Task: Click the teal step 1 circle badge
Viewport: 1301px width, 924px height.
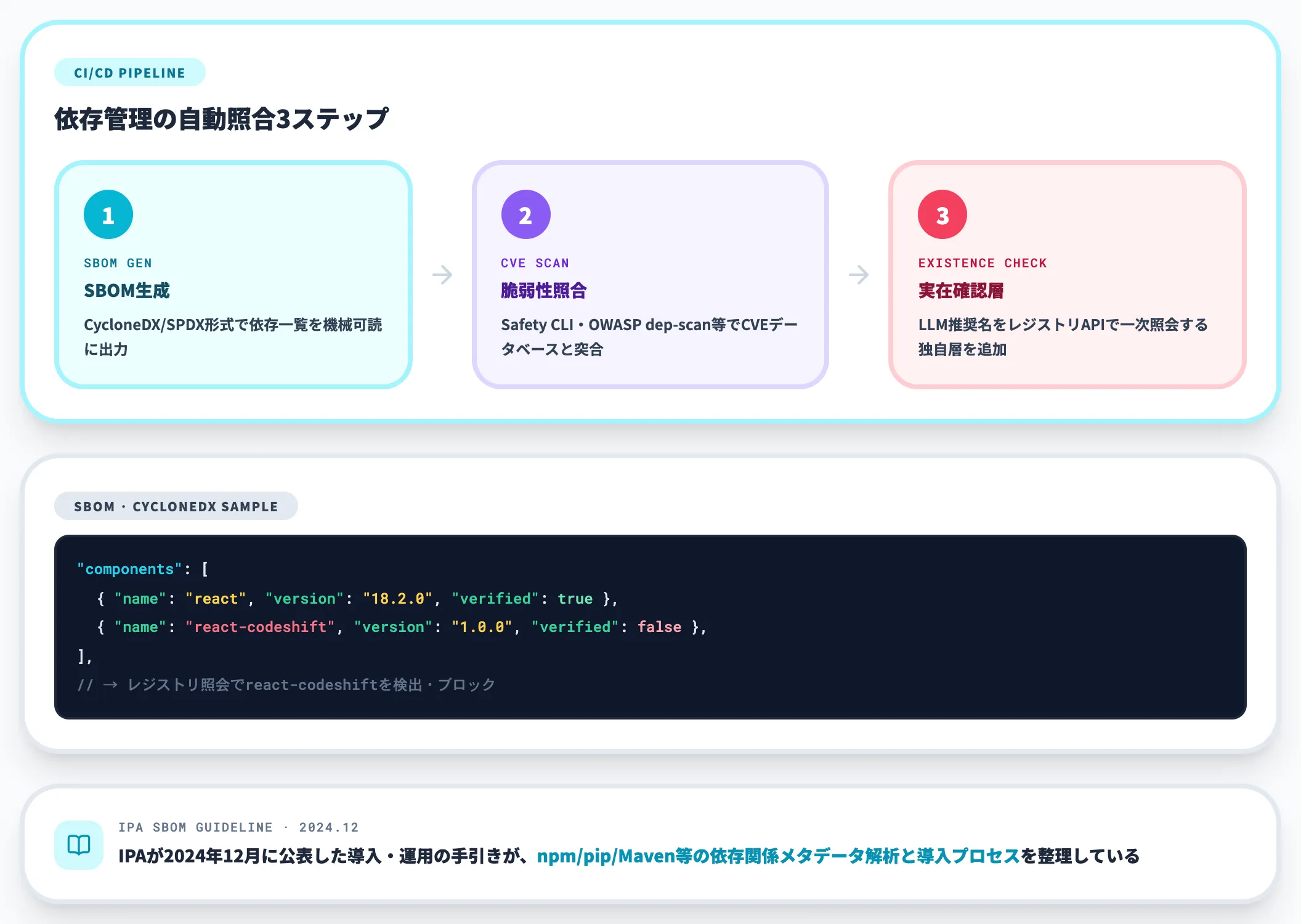Action: (108, 214)
